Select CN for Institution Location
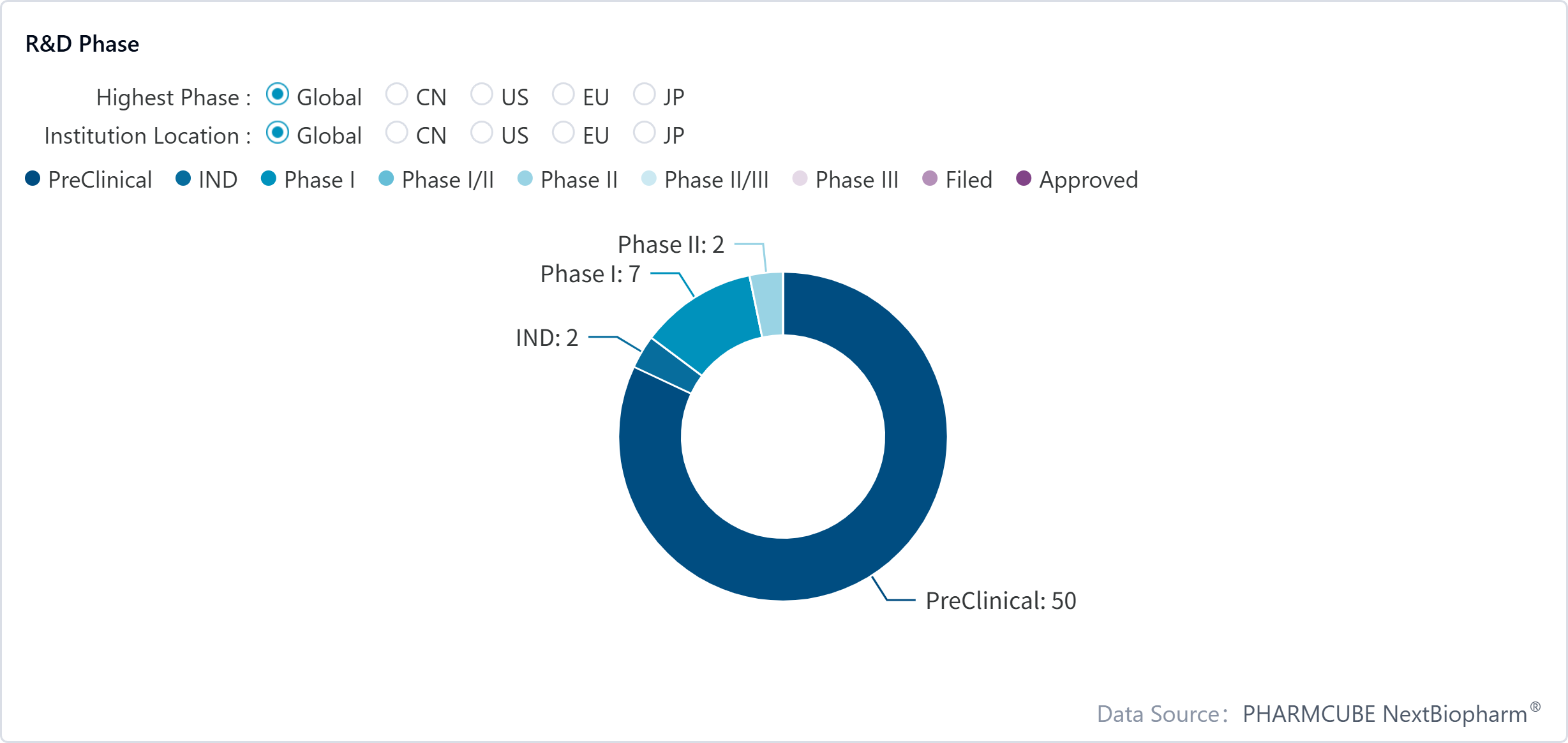This screenshot has width=1568, height=743. click(396, 133)
